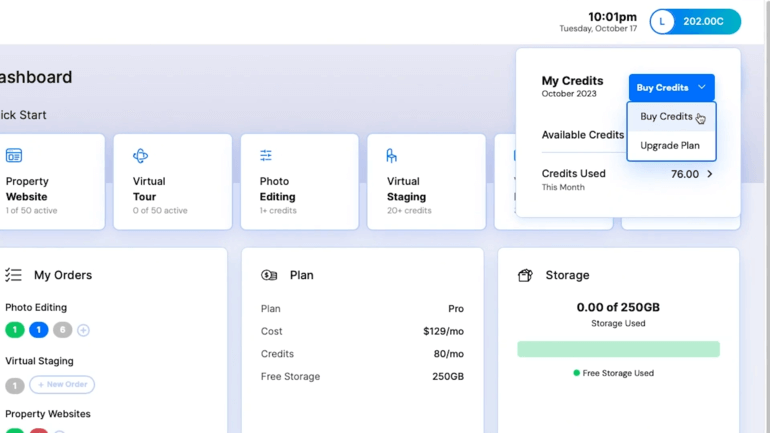
Task: Open the Photo Editing sliders icon card
Action: 266,156
